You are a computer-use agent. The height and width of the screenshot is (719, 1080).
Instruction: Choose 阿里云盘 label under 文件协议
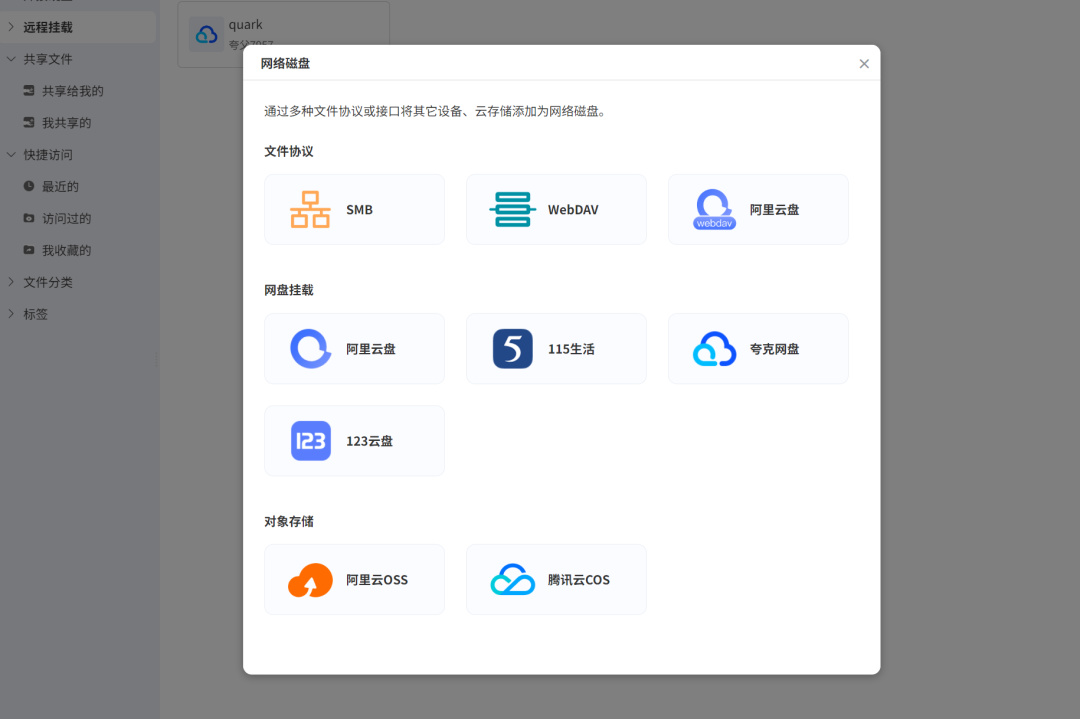tap(774, 209)
